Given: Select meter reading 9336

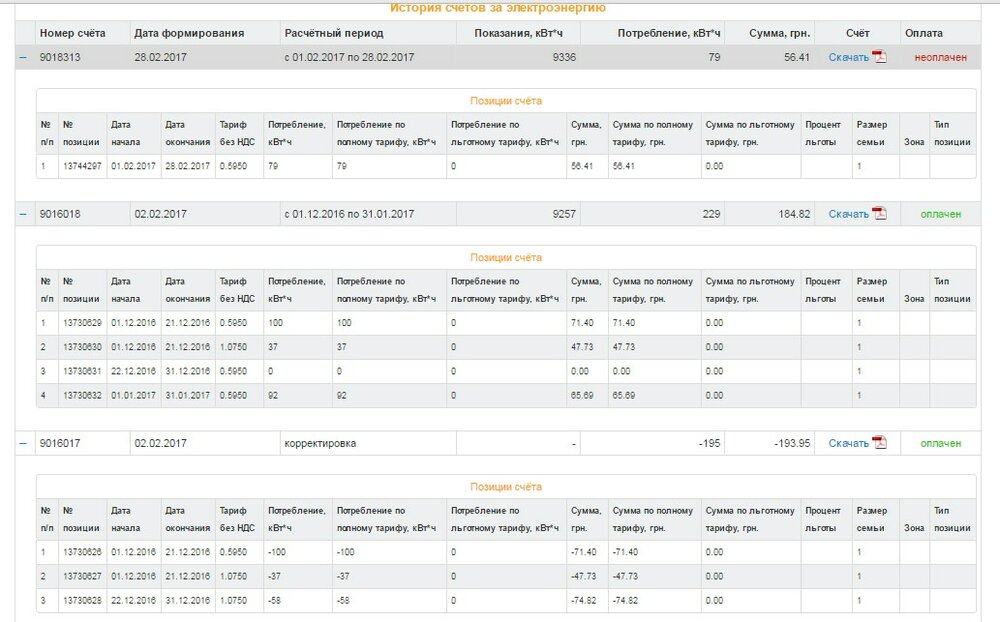Looking at the screenshot, I should coord(564,57).
